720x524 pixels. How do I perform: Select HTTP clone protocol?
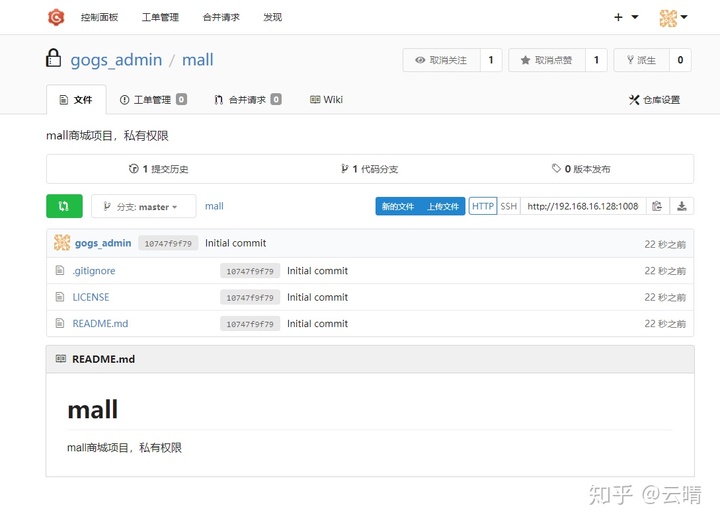(483, 206)
